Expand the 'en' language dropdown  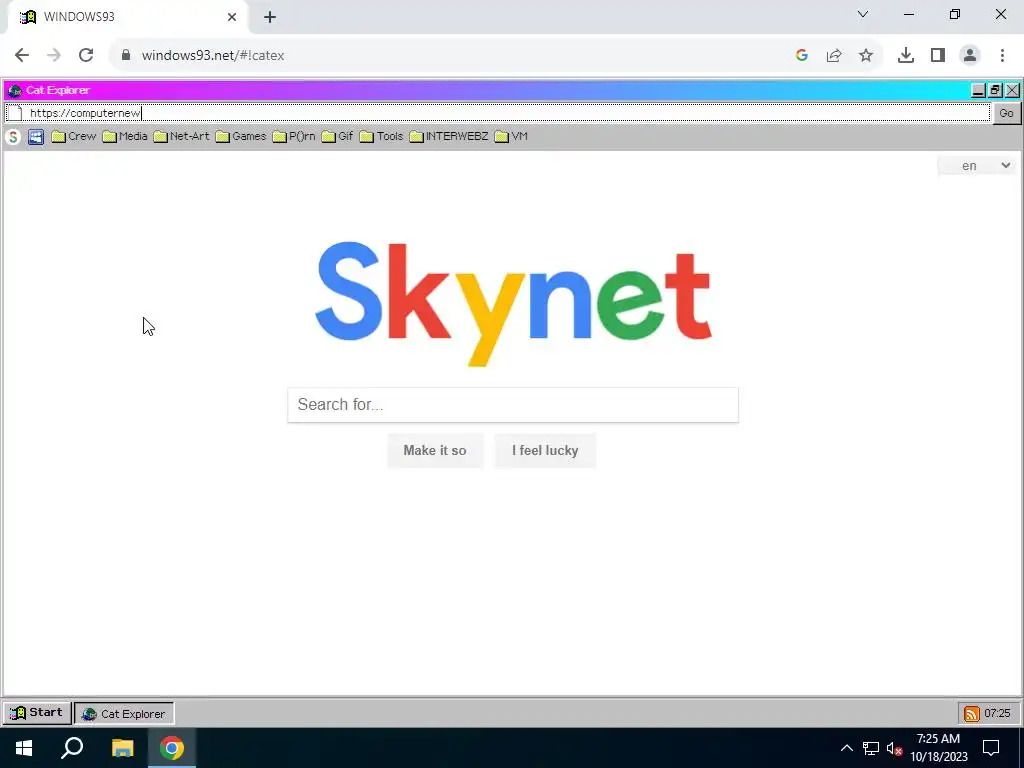point(977,166)
